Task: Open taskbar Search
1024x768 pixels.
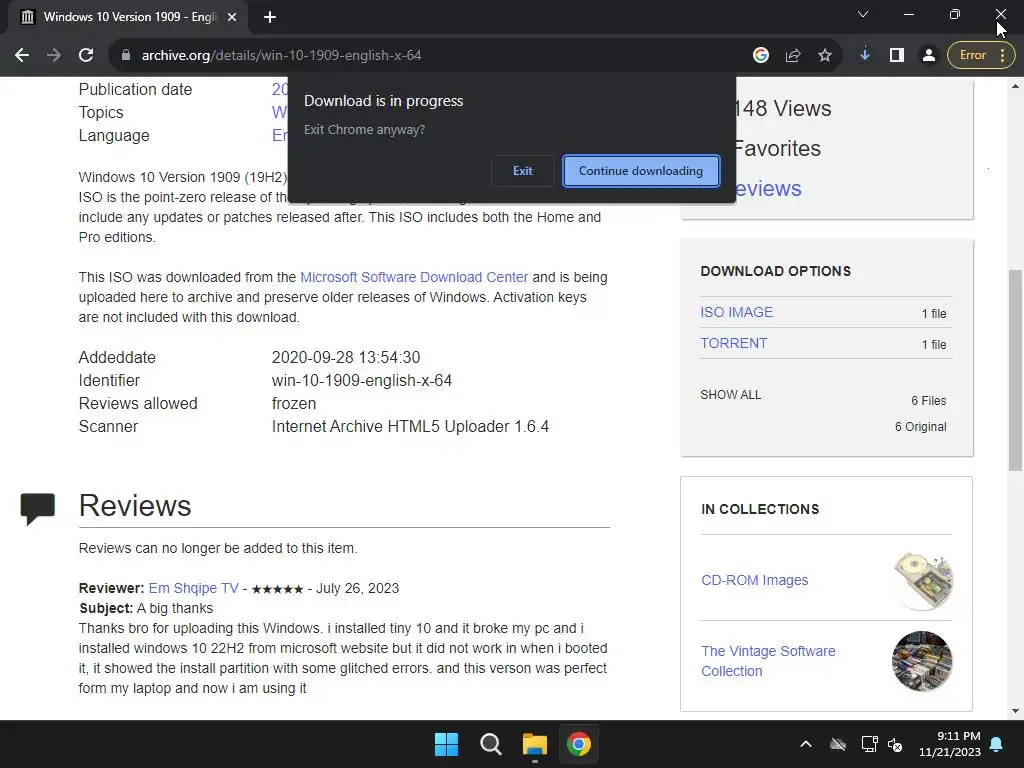Action: point(490,744)
